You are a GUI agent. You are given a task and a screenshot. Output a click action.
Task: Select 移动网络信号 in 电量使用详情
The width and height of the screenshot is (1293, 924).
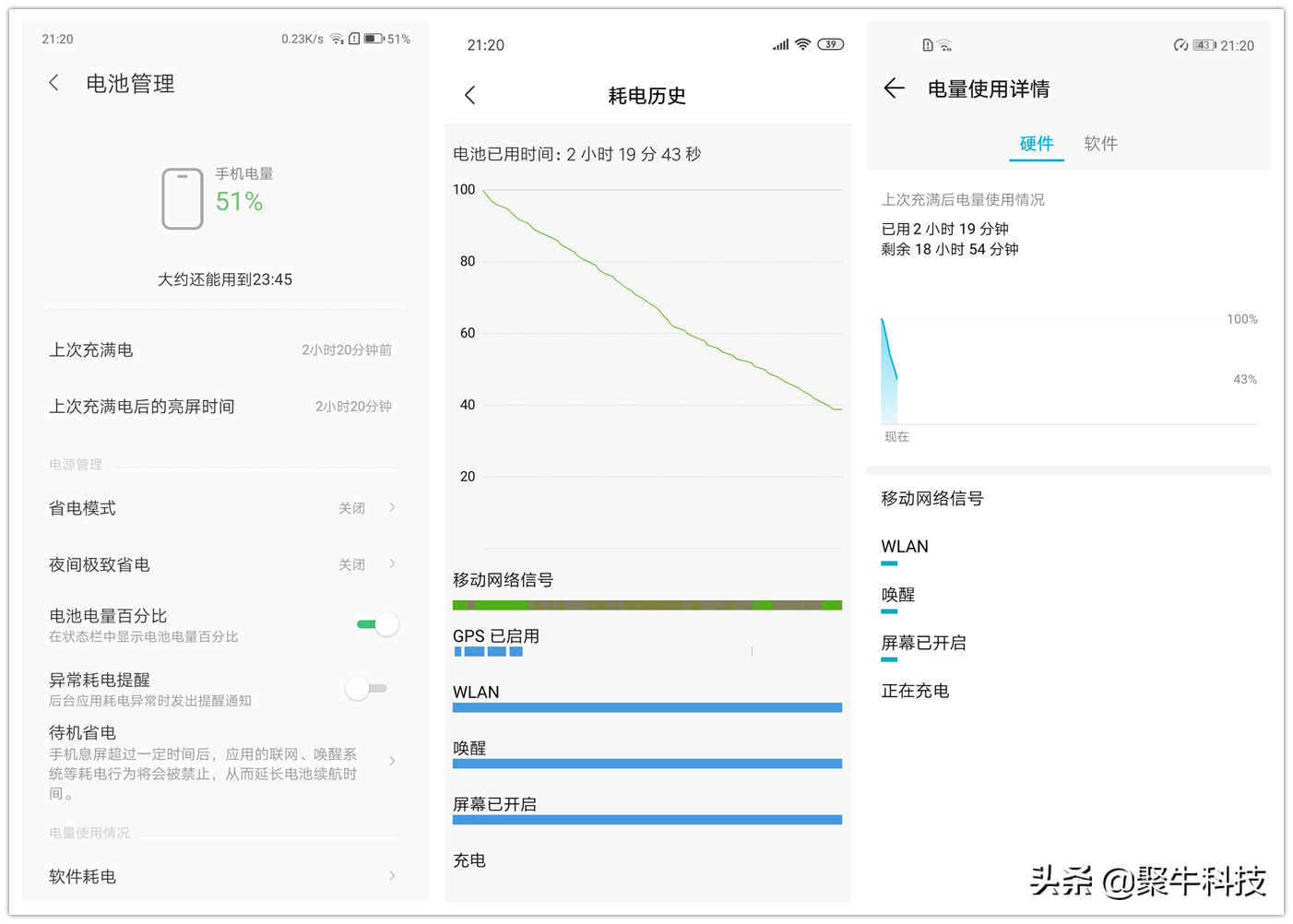[x=932, y=499]
